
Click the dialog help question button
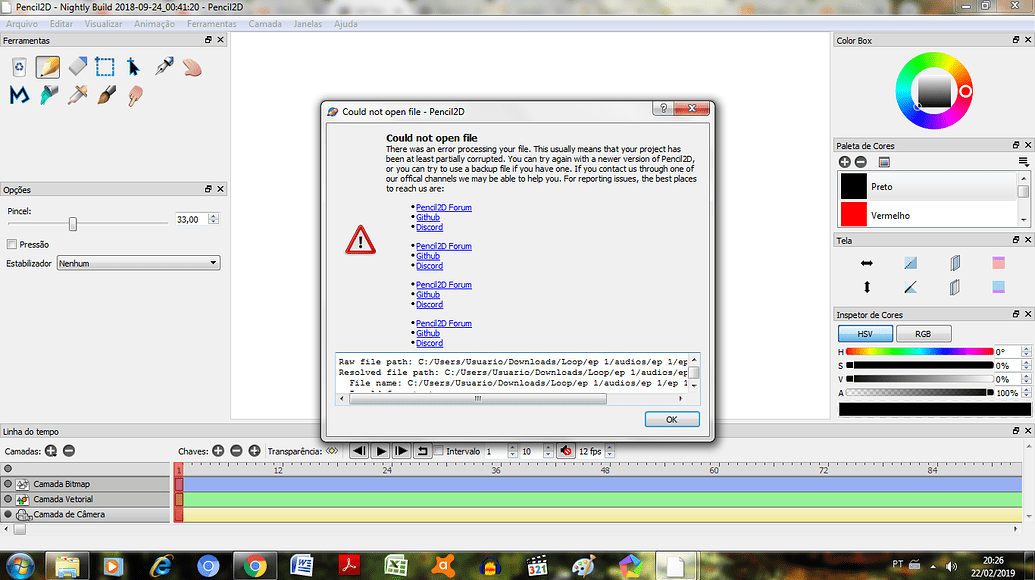point(663,108)
